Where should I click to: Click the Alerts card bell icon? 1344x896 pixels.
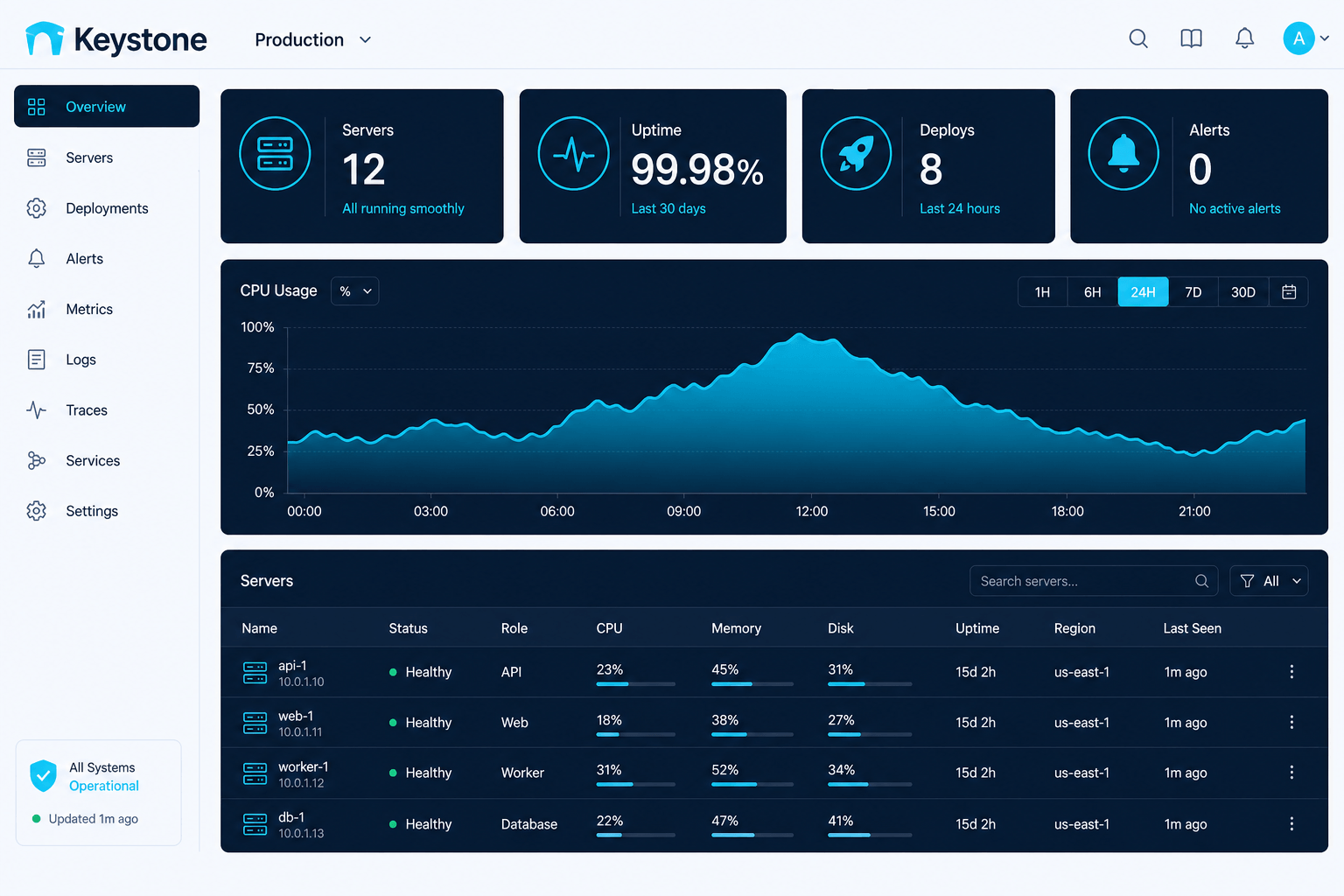click(1123, 153)
